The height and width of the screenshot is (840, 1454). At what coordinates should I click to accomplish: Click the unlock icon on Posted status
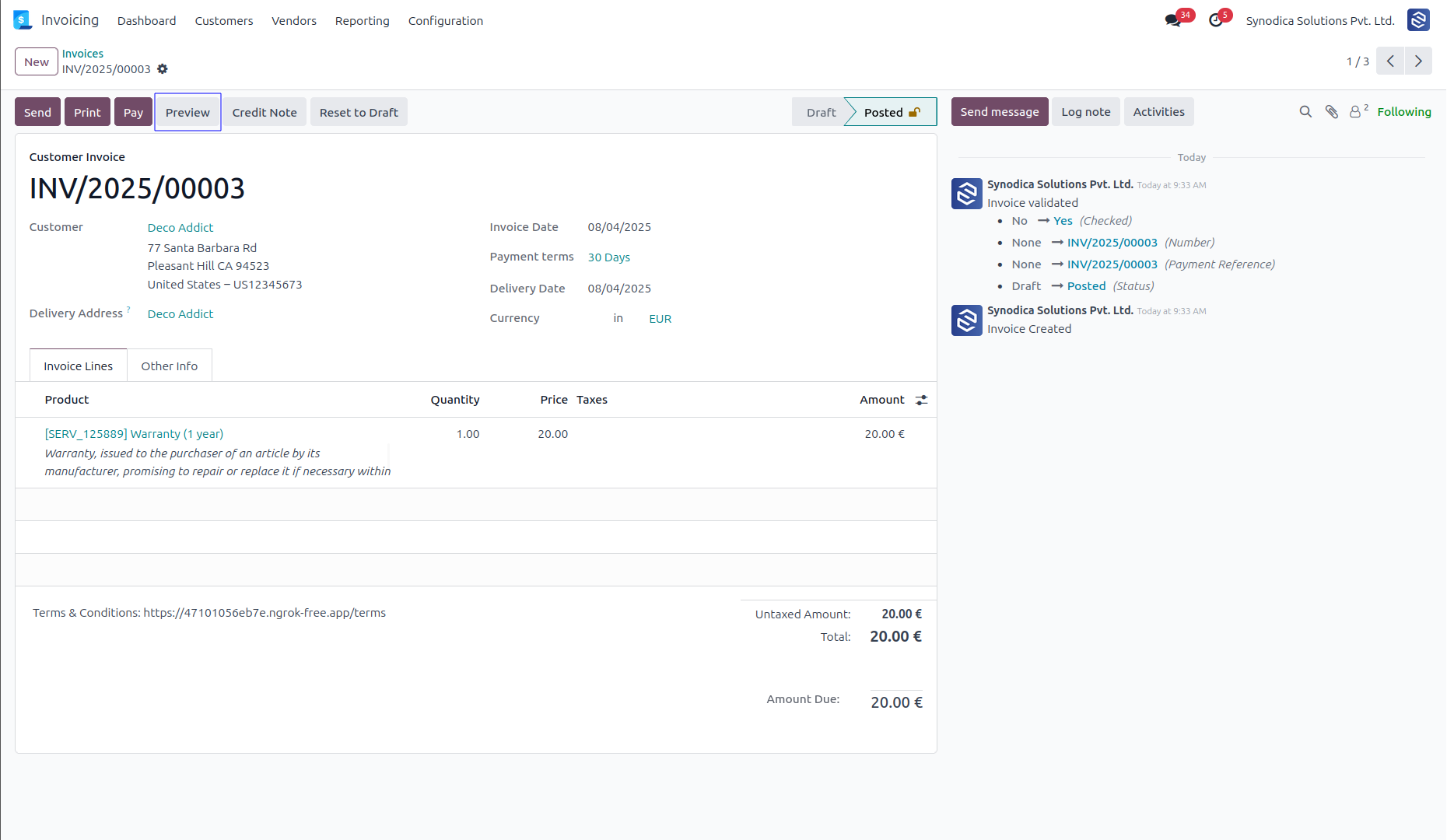(x=915, y=112)
